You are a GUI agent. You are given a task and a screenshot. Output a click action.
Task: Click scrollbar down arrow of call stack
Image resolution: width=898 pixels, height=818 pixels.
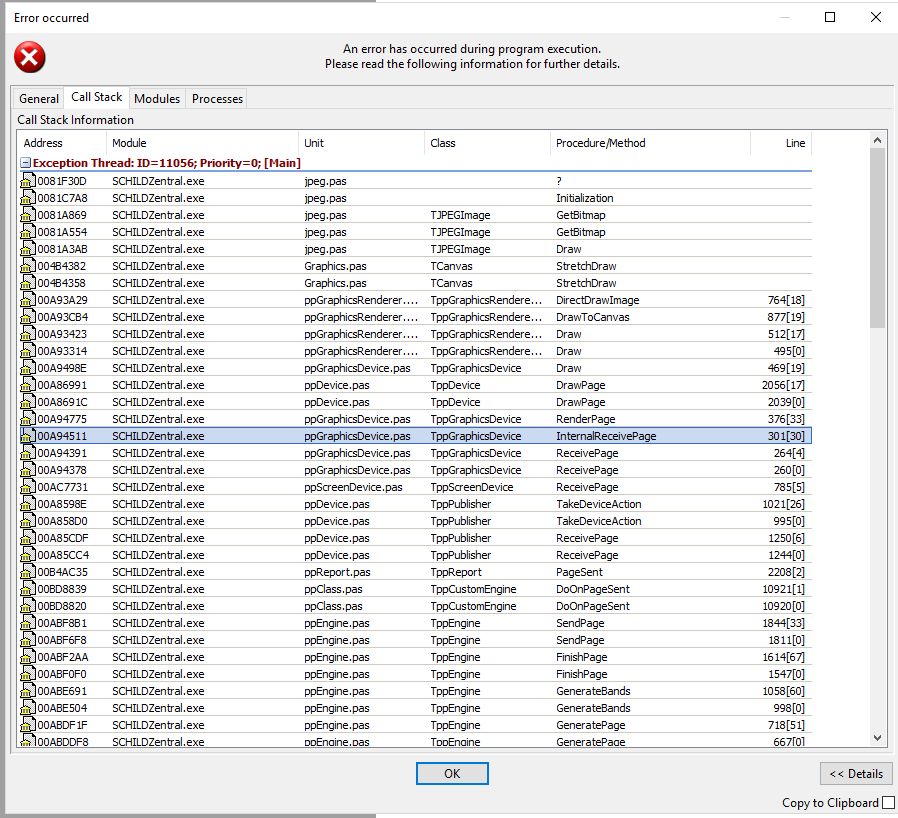[877, 738]
